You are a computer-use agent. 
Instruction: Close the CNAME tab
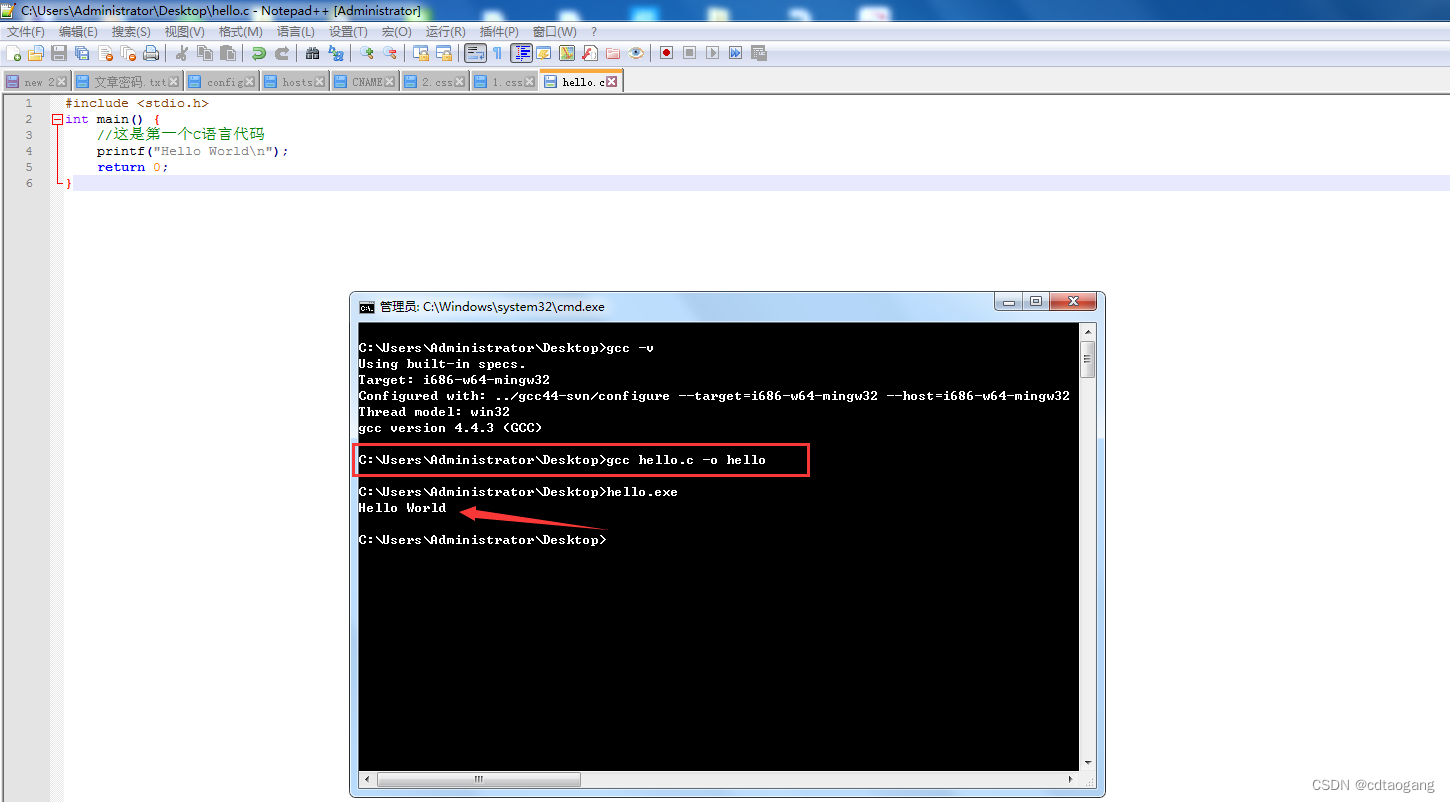tap(390, 82)
